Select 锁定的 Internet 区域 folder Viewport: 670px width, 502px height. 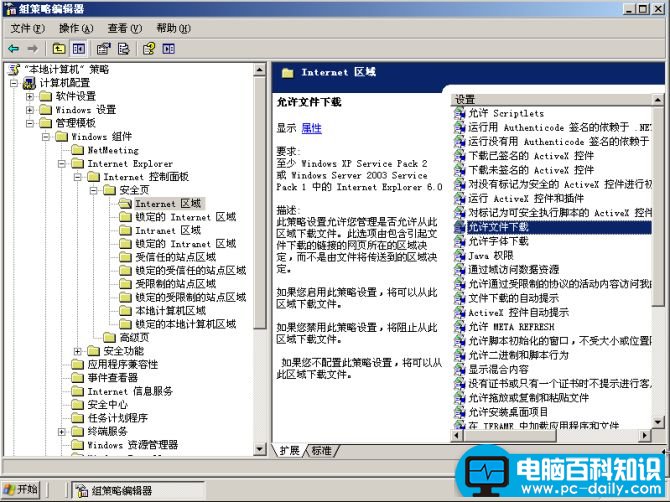click(x=177, y=217)
